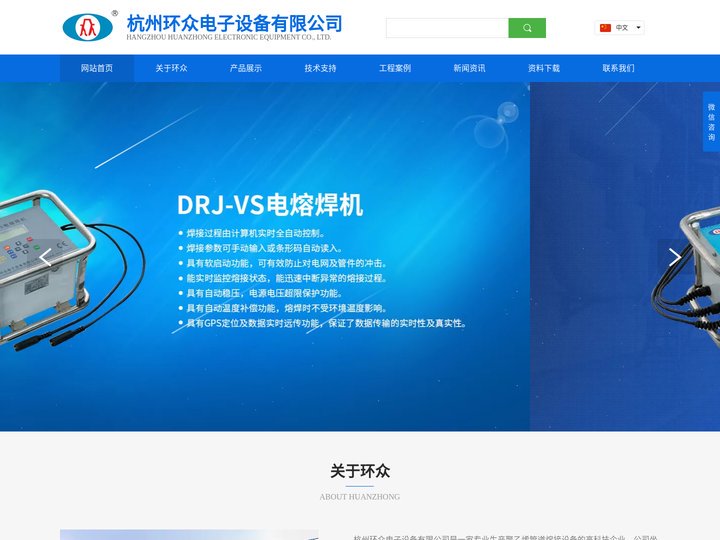Open the 新闻资讯 menu item
The height and width of the screenshot is (540, 720).
click(x=469, y=68)
